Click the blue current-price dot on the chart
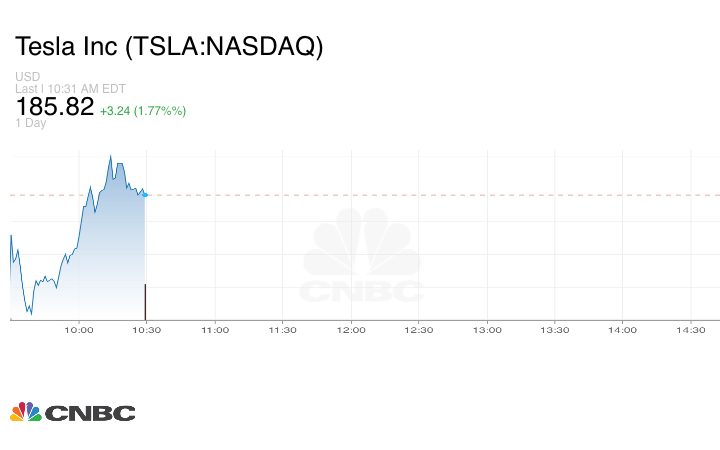Screen dimensions: 720x450 [146, 195]
